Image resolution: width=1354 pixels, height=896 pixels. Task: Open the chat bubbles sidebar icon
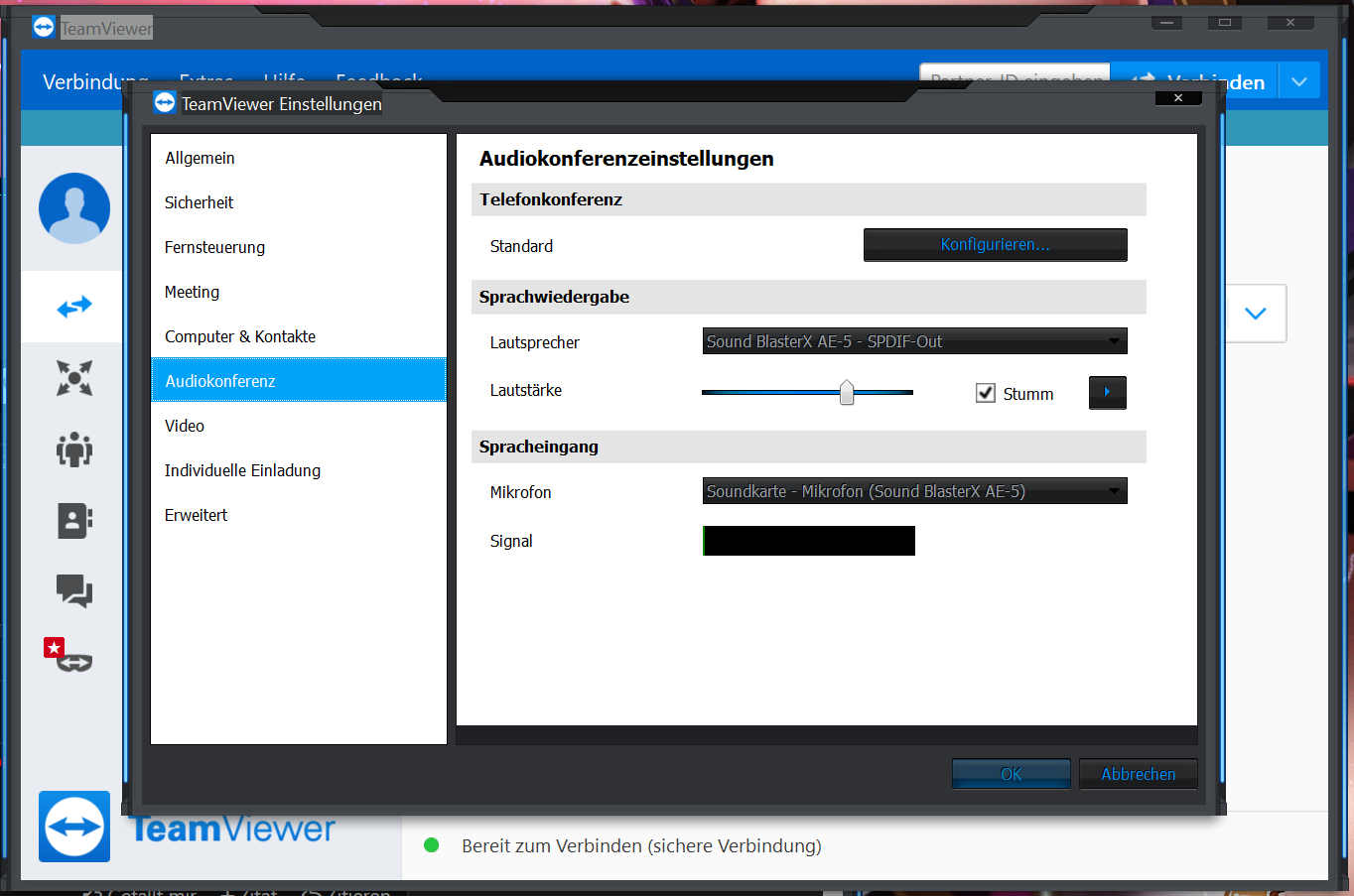click(x=74, y=590)
